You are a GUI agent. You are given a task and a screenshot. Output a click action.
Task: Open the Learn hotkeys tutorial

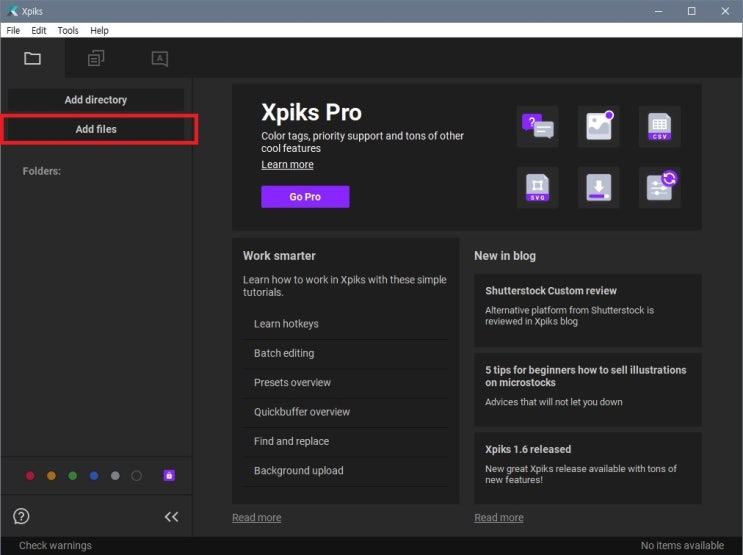(345, 324)
